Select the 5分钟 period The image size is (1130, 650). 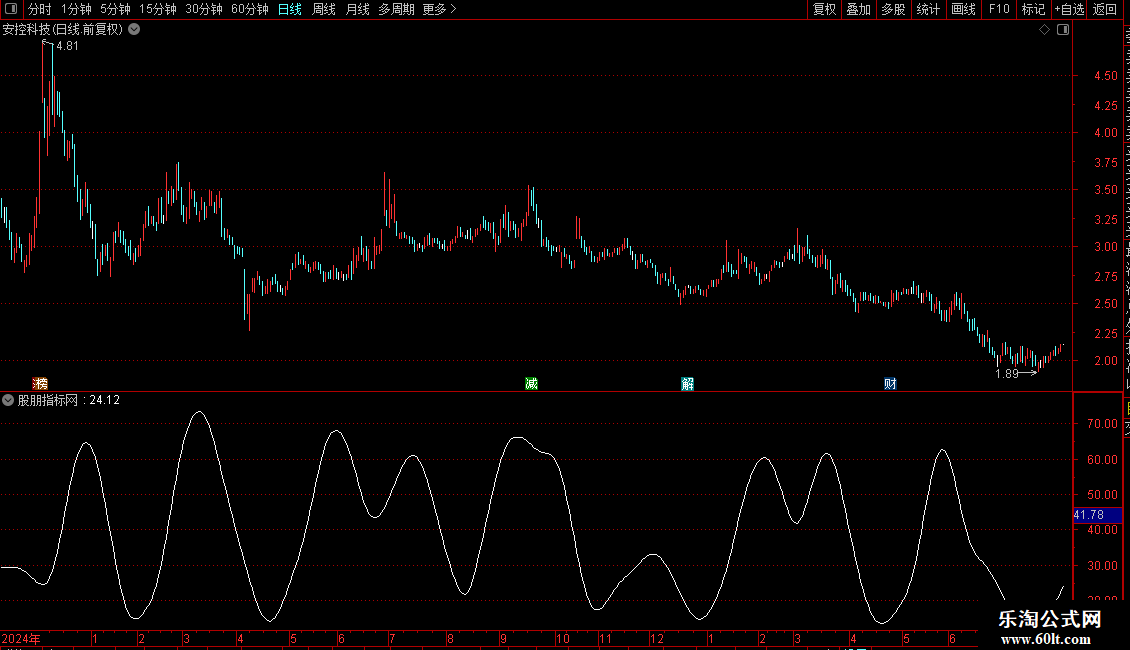click(115, 9)
